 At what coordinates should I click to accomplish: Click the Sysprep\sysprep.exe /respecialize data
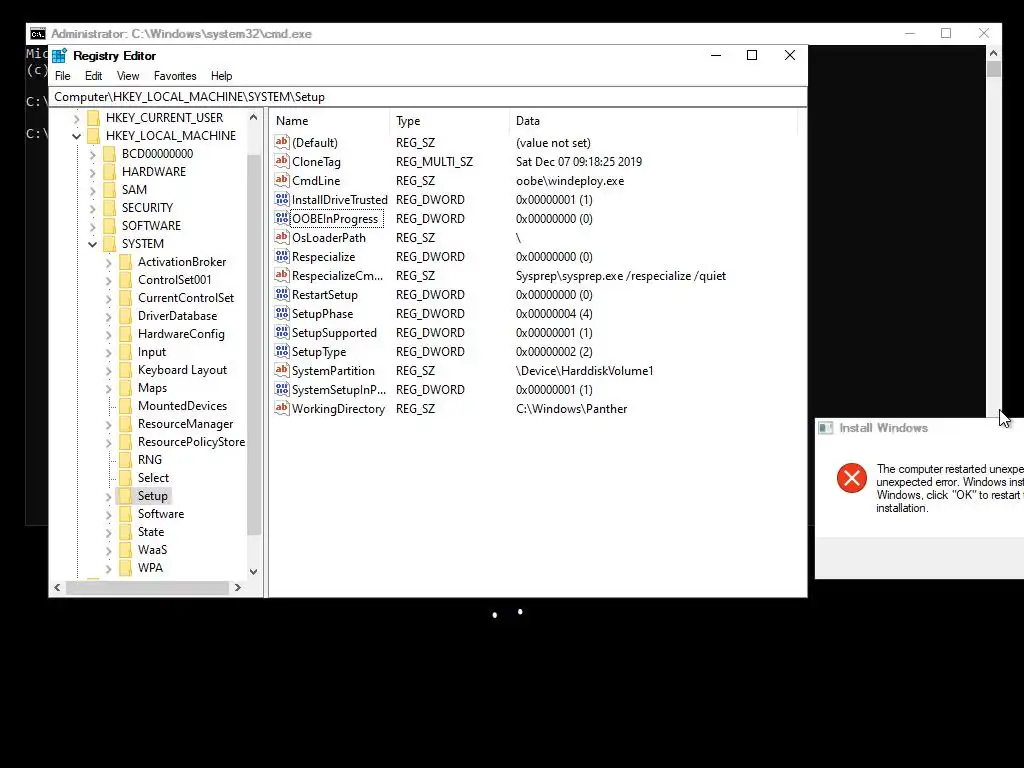pyautogui.click(x=620, y=276)
